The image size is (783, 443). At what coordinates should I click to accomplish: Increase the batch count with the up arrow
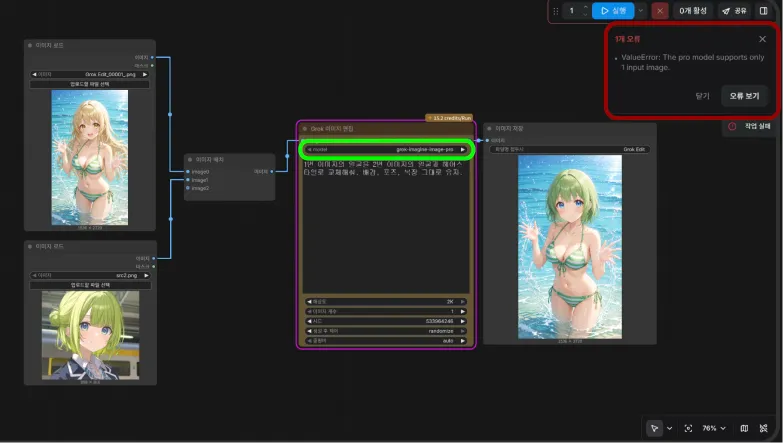585,7
